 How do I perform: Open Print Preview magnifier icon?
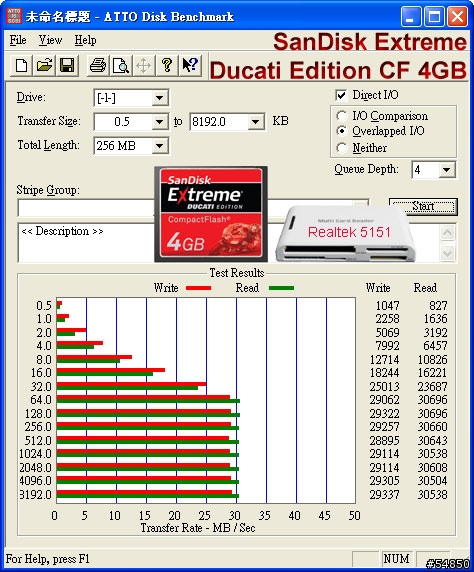click(x=120, y=66)
